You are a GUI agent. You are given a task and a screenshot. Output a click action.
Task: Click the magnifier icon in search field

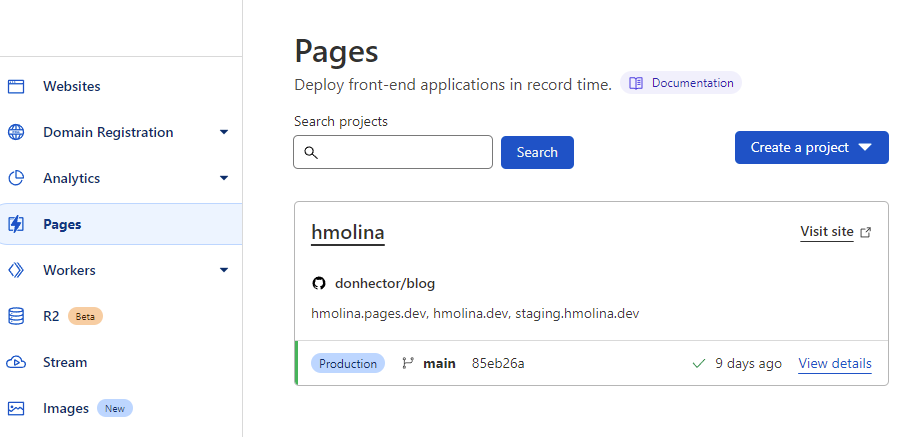[311, 152]
